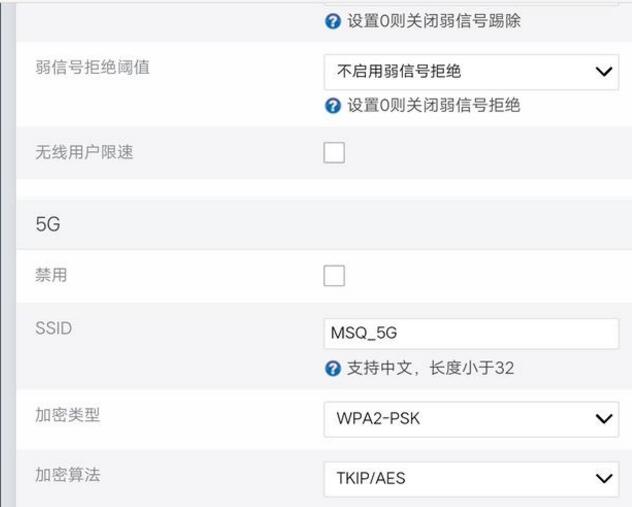Enable the 无线用户限速 checkbox
This screenshot has height=507, width=632.
point(334,153)
